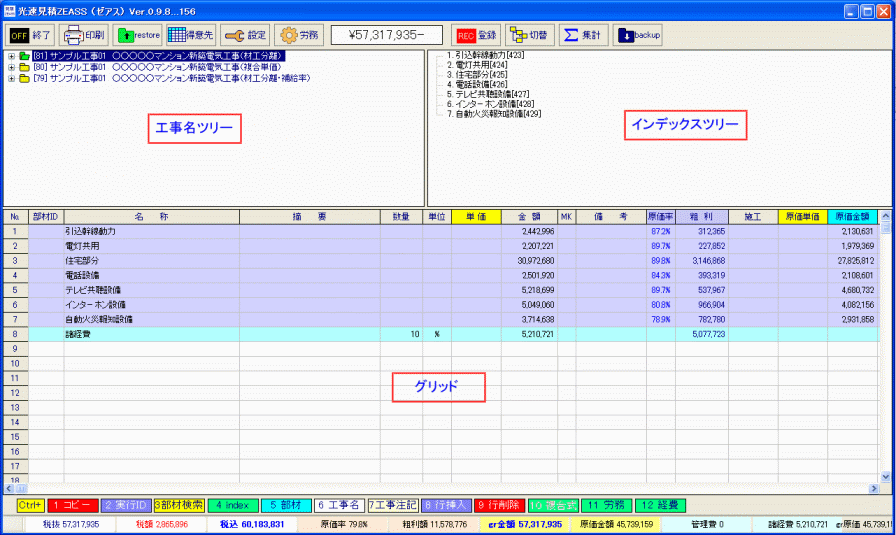The image size is (896, 535).
Task: Select index item 5. テレビ共聴設備[427]
Action: coord(487,94)
